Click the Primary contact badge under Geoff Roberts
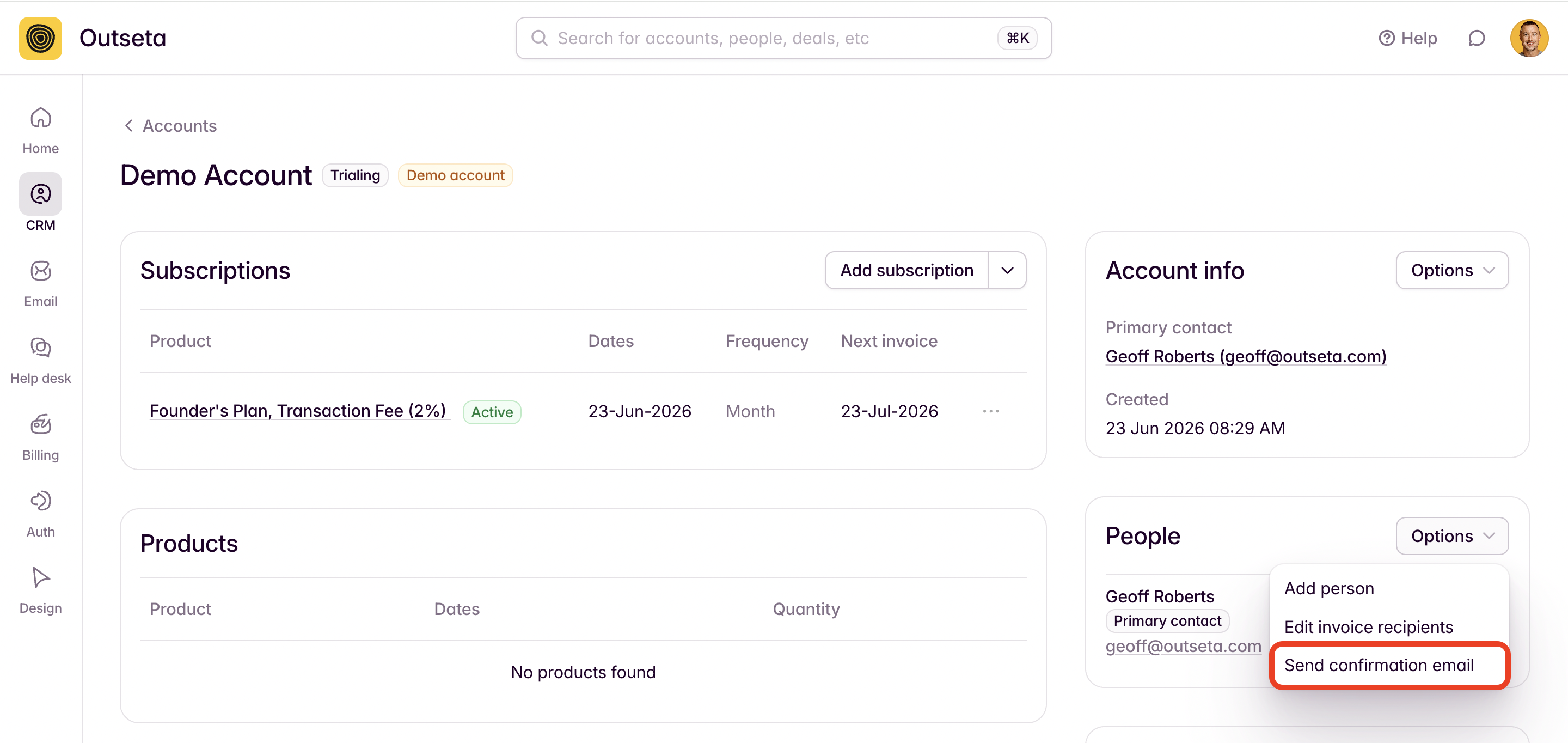 coord(1167,620)
